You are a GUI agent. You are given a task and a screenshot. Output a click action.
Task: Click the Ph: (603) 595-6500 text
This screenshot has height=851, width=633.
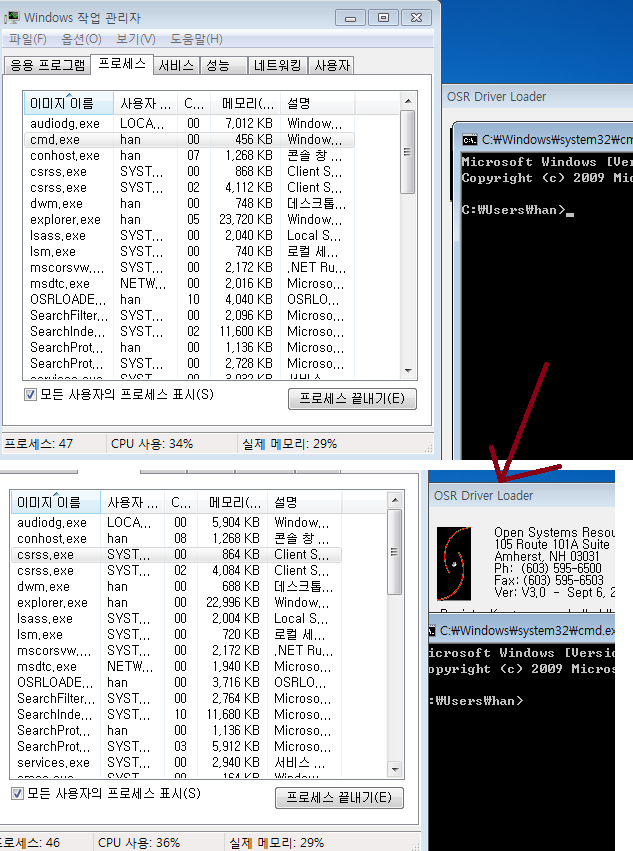548,568
